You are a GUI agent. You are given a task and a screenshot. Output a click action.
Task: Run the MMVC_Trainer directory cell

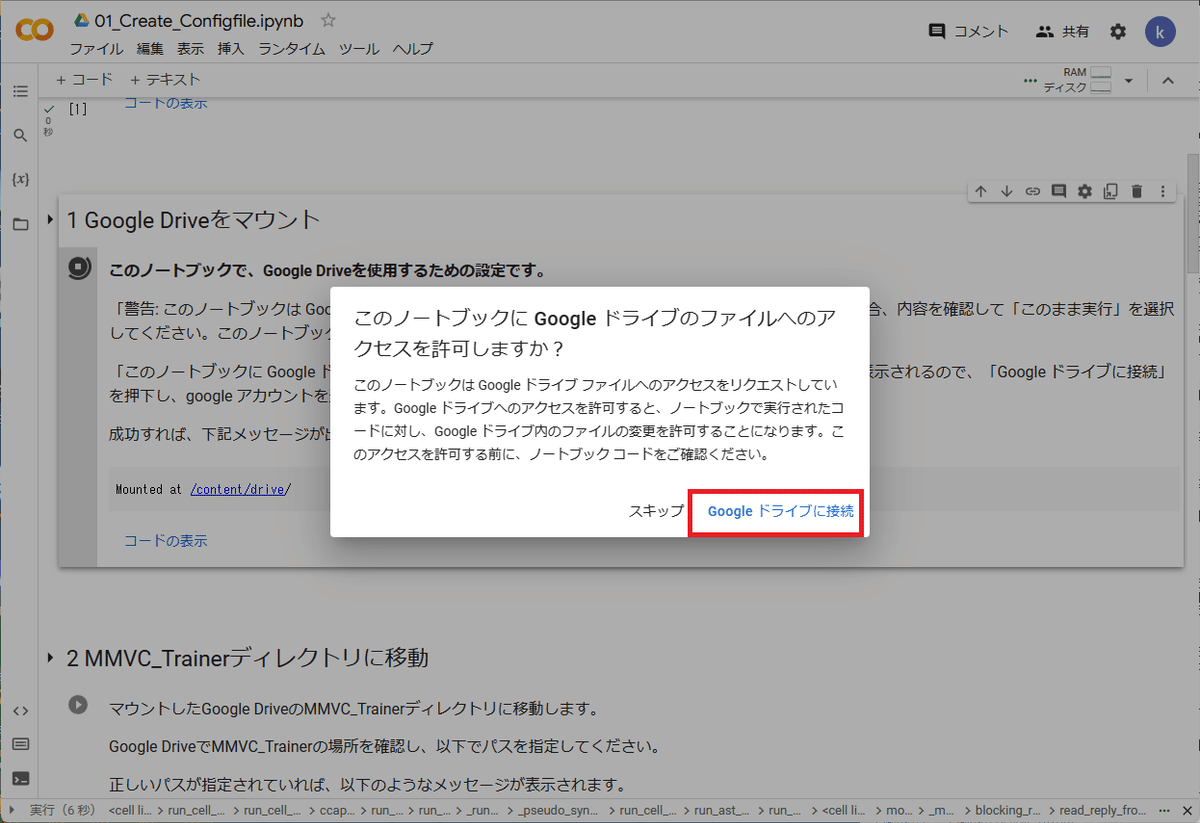pyautogui.click(x=78, y=704)
